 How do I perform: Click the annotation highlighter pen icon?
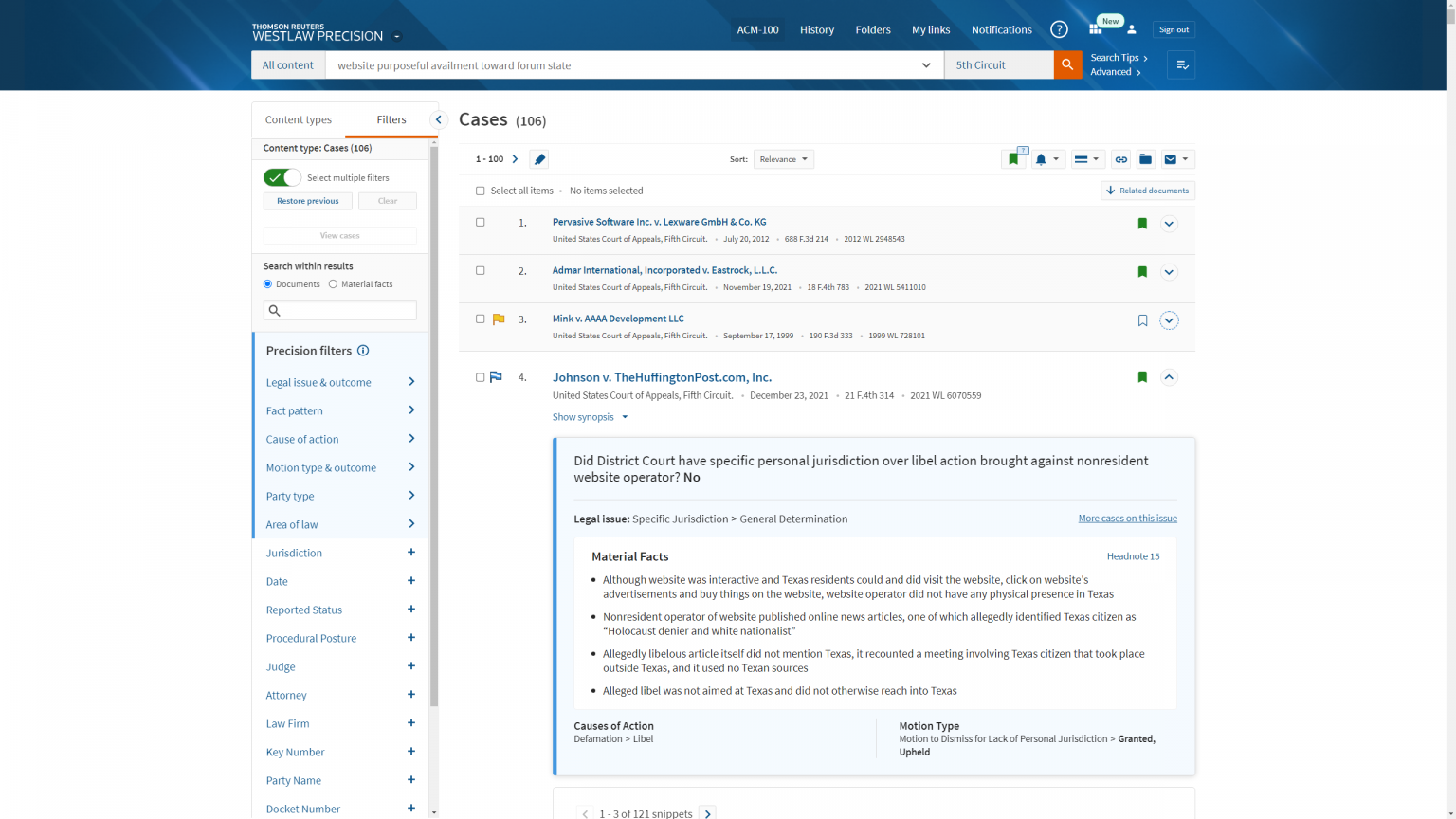tap(539, 159)
